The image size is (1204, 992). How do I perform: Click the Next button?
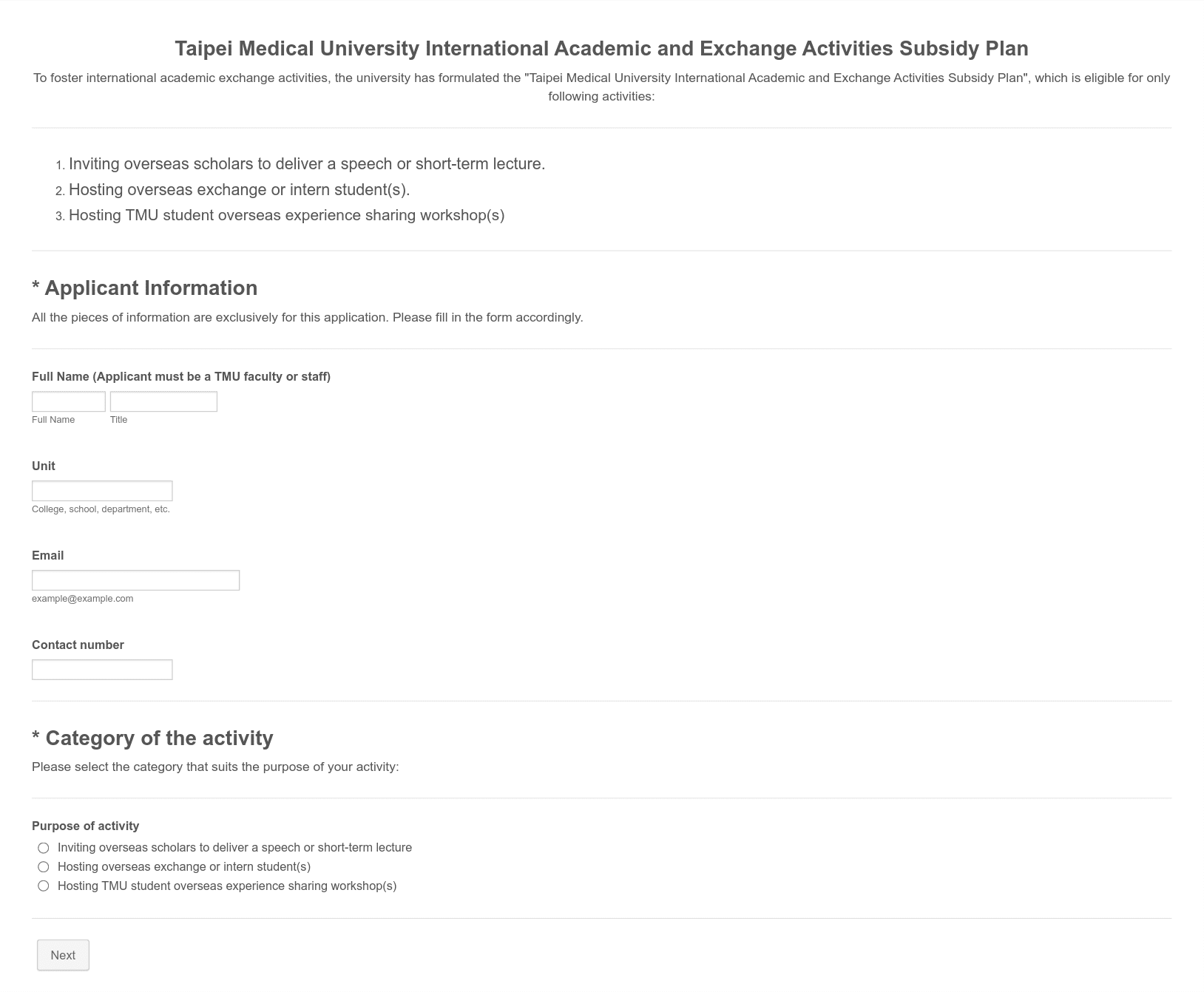[x=63, y=955]
